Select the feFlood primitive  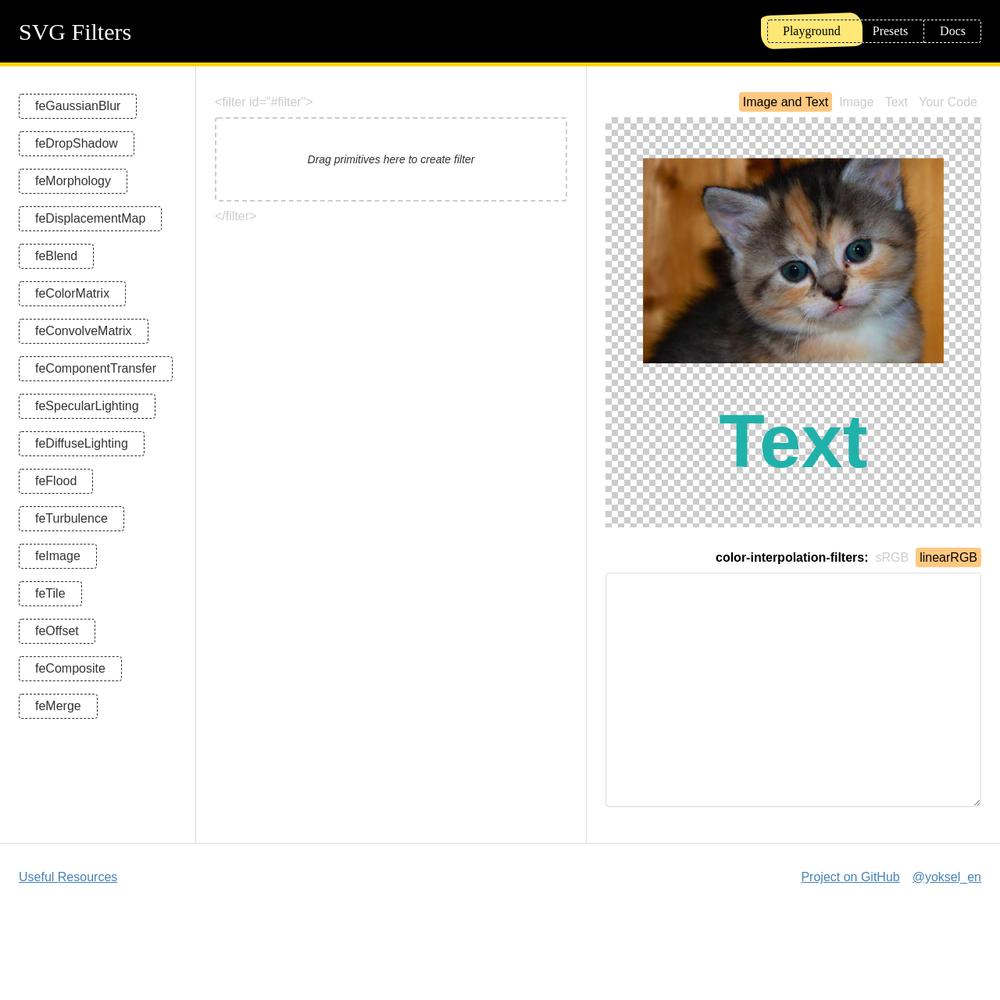point(55,481)
